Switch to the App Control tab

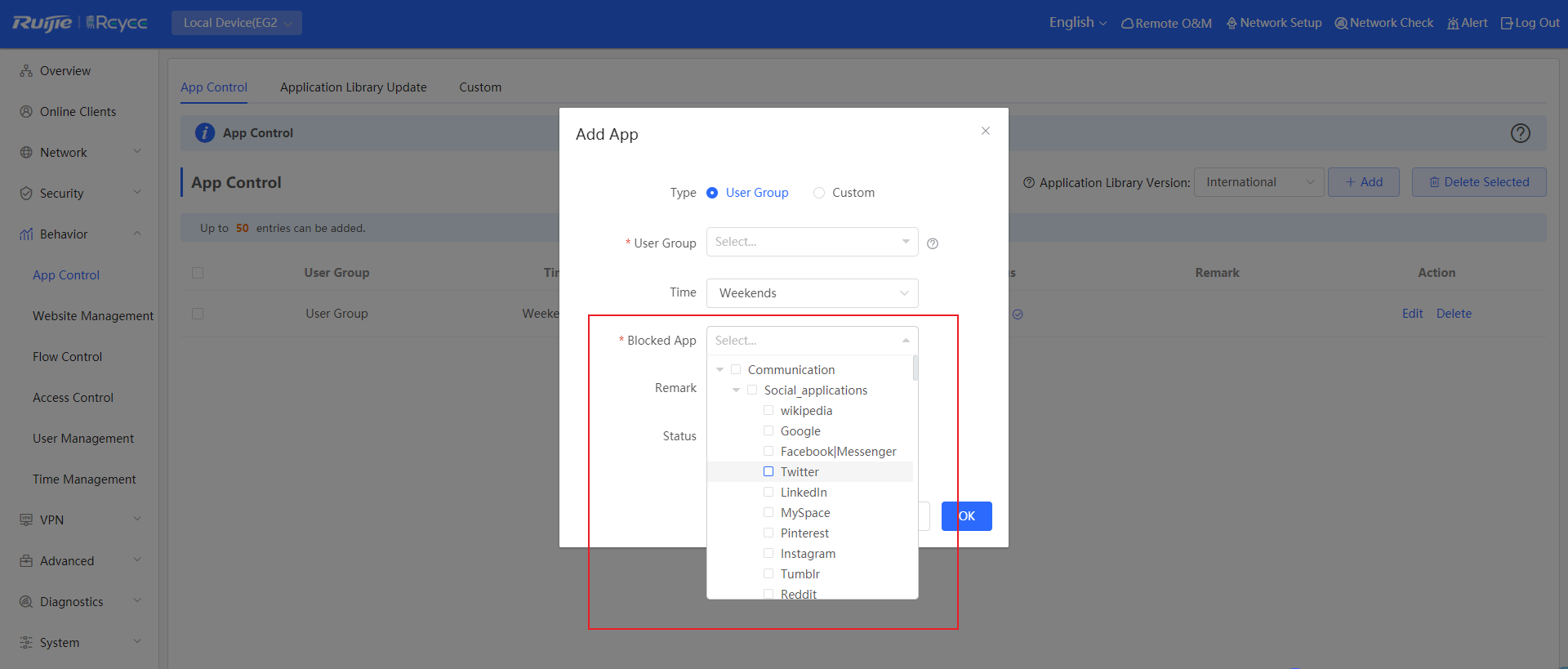point(214,87)
